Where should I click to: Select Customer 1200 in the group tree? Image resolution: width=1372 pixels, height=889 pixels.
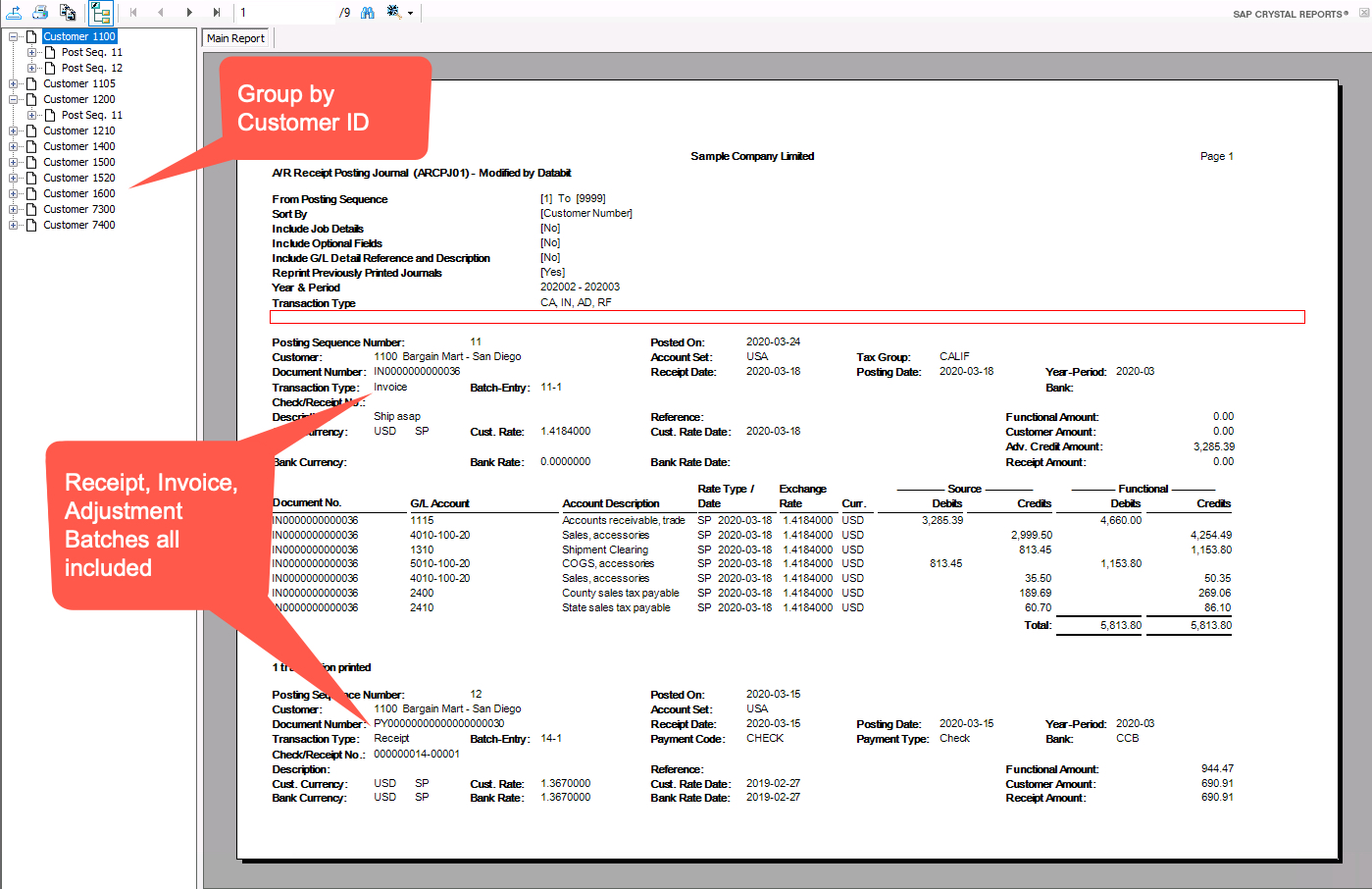coord(79,99)
